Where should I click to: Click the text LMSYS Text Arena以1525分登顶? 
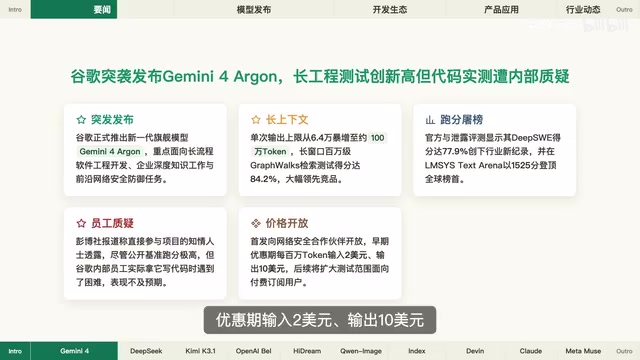(x=491, y=165)
